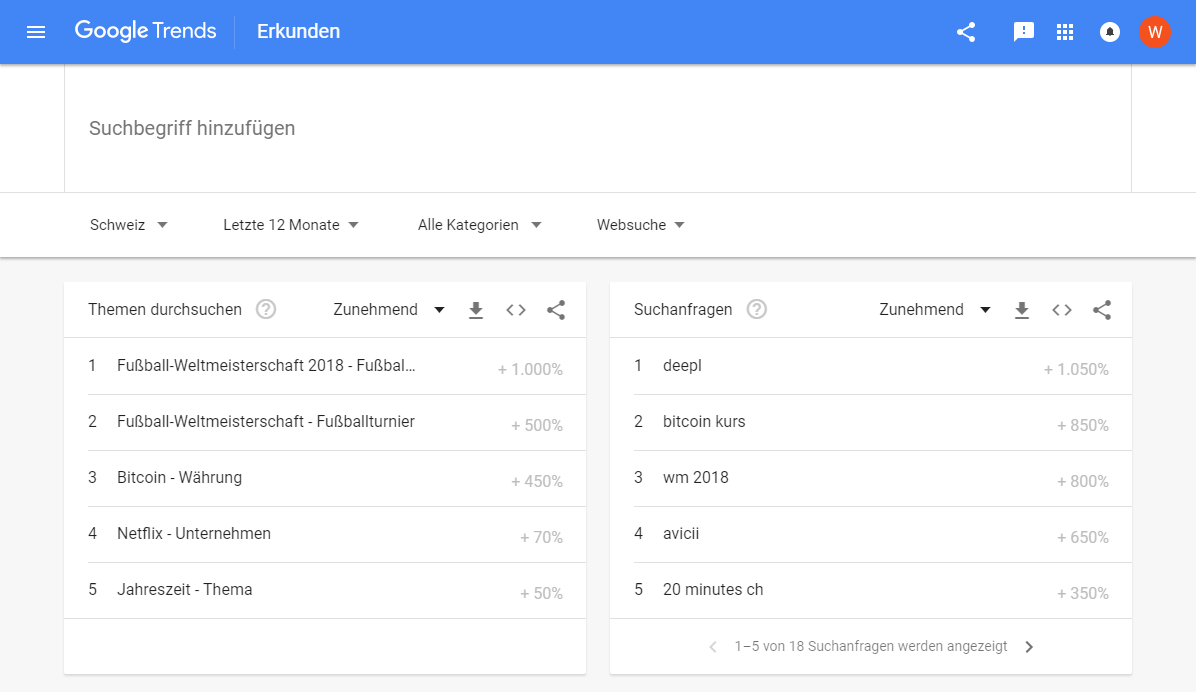This screenshot has width=1196, height=692.
Task: Click the pagination text 1–5 von 18
Action: click(870, 646)
